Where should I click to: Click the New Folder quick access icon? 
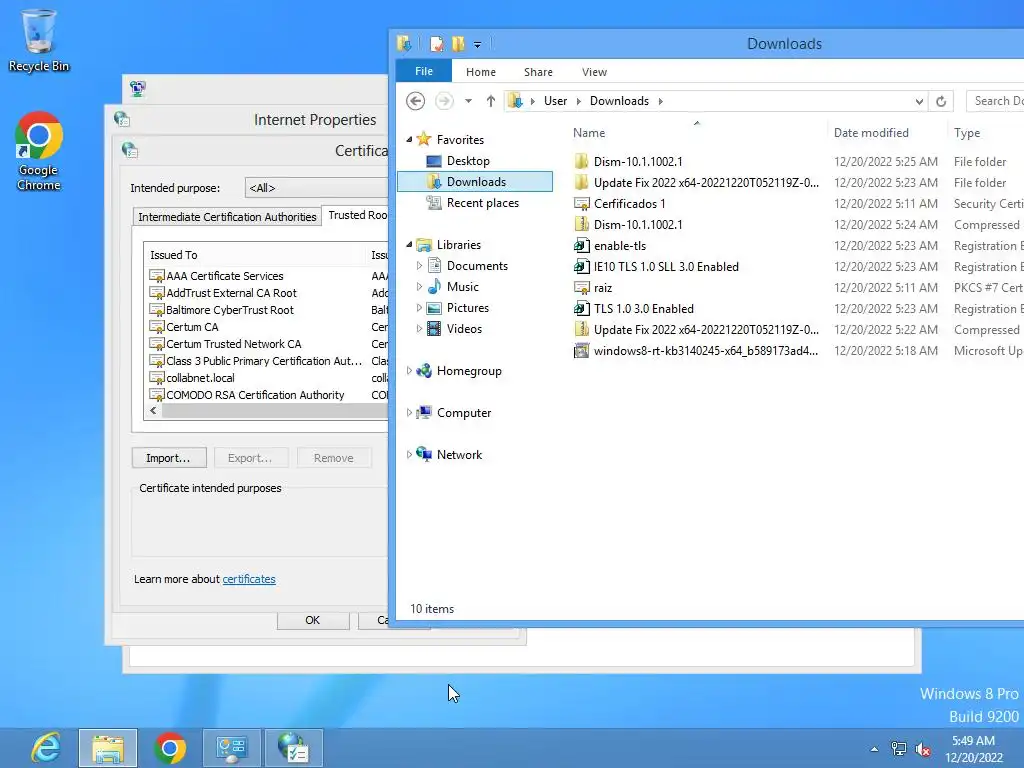coord(458,44)
